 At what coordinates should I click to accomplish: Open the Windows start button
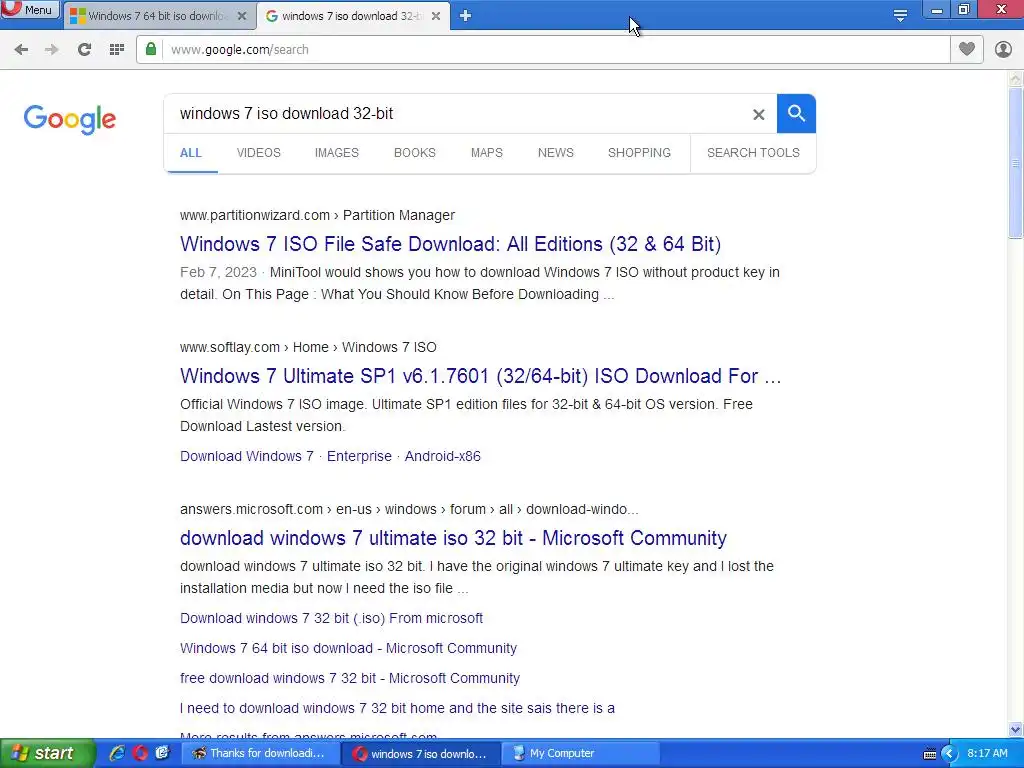click(48, 754)
